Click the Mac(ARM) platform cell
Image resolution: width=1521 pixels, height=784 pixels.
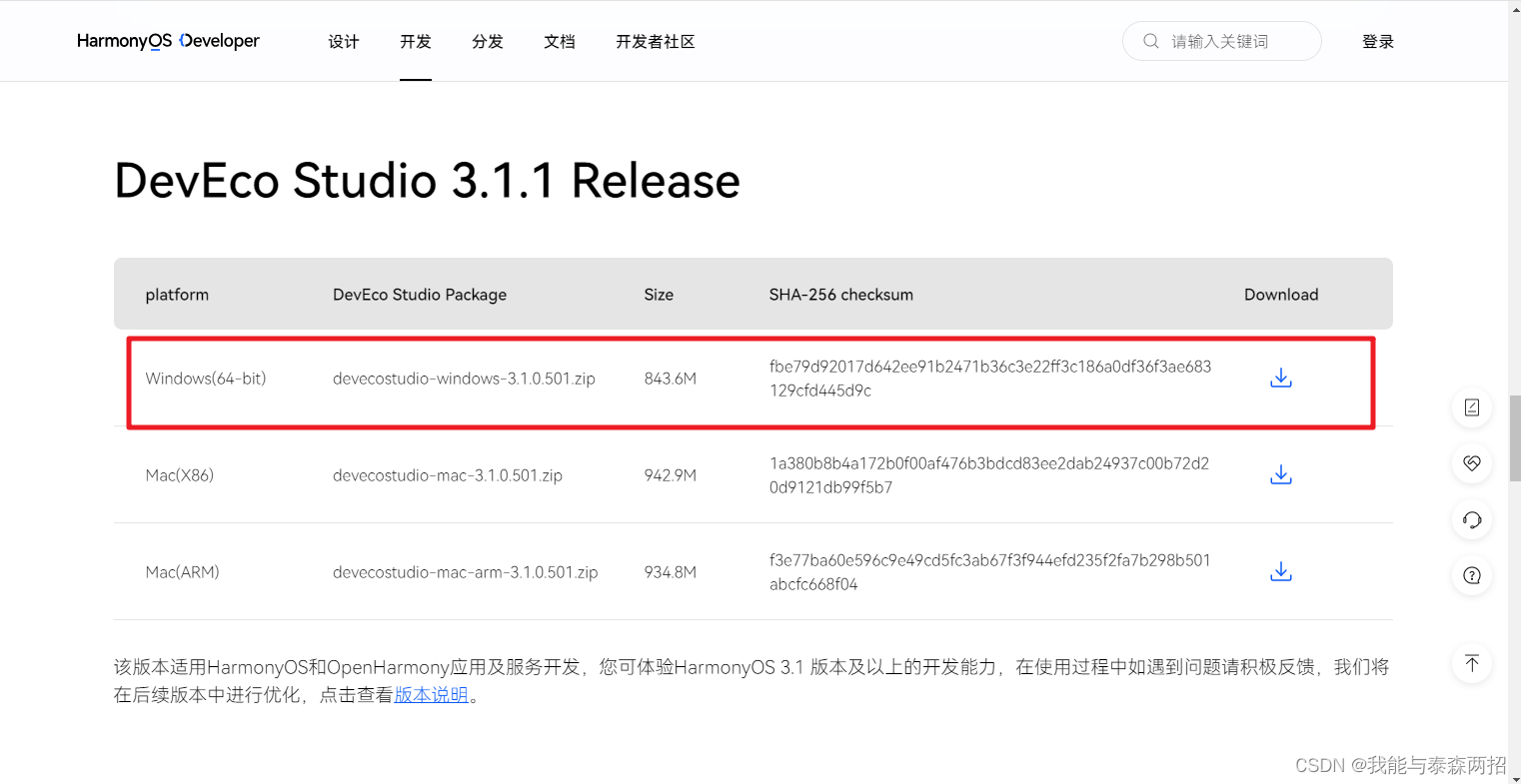183,572
